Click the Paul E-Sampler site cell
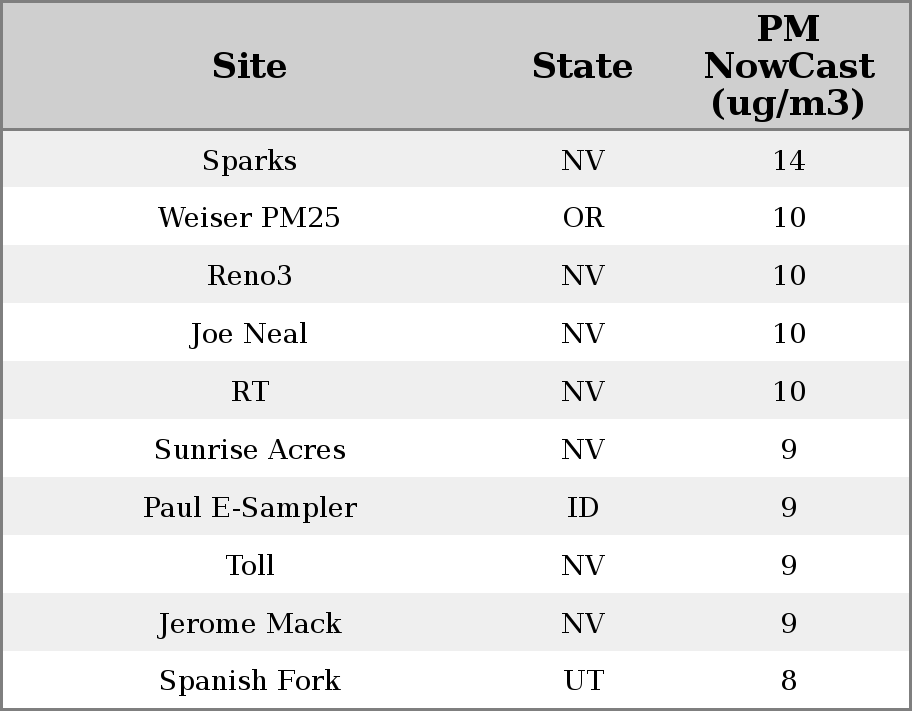The image size is (912, 711). [250, 508]
